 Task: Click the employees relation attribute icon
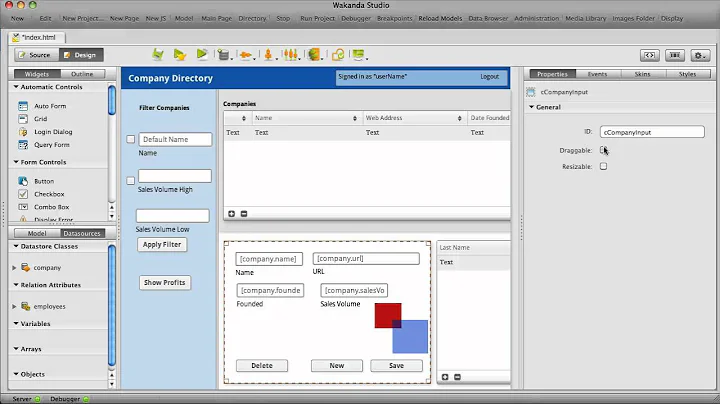click(x=26, y=306)
